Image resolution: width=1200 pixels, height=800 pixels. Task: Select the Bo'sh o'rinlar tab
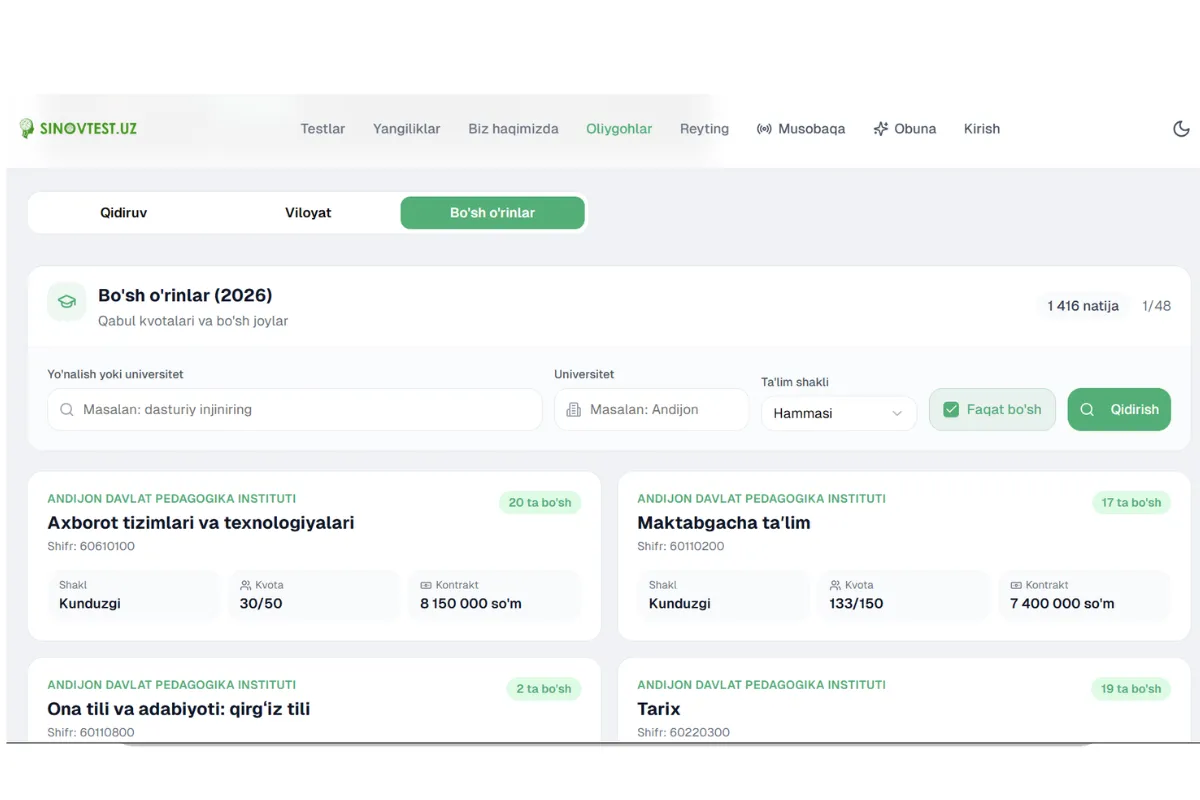tap(492, 213)
